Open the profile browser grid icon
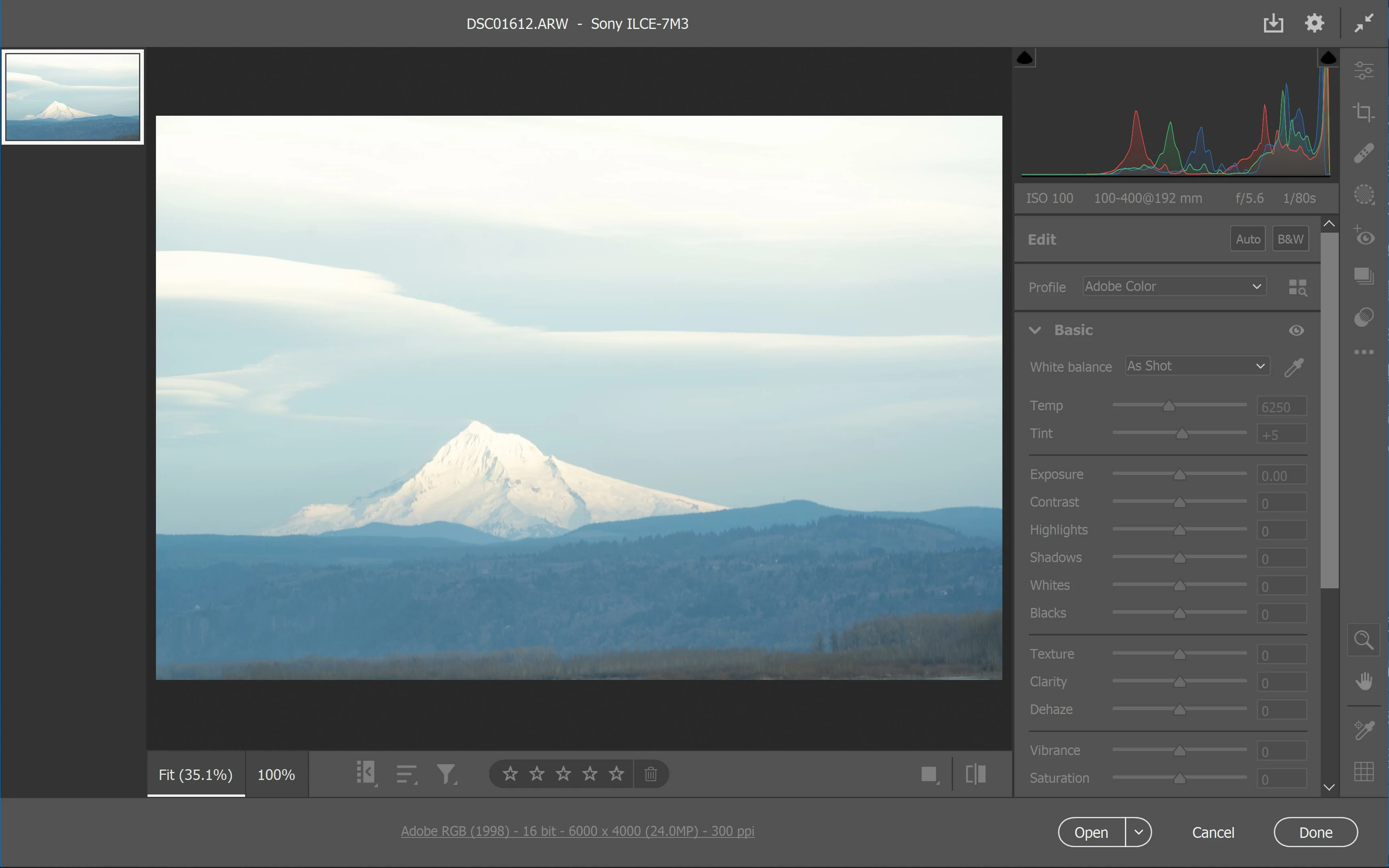This screenshot has height=868, width=1389. 1297,287
